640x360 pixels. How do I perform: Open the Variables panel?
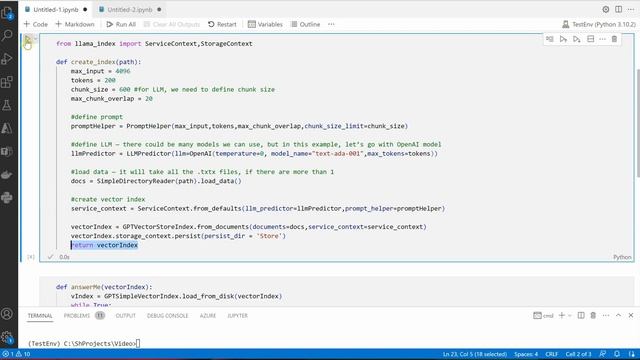265,24
